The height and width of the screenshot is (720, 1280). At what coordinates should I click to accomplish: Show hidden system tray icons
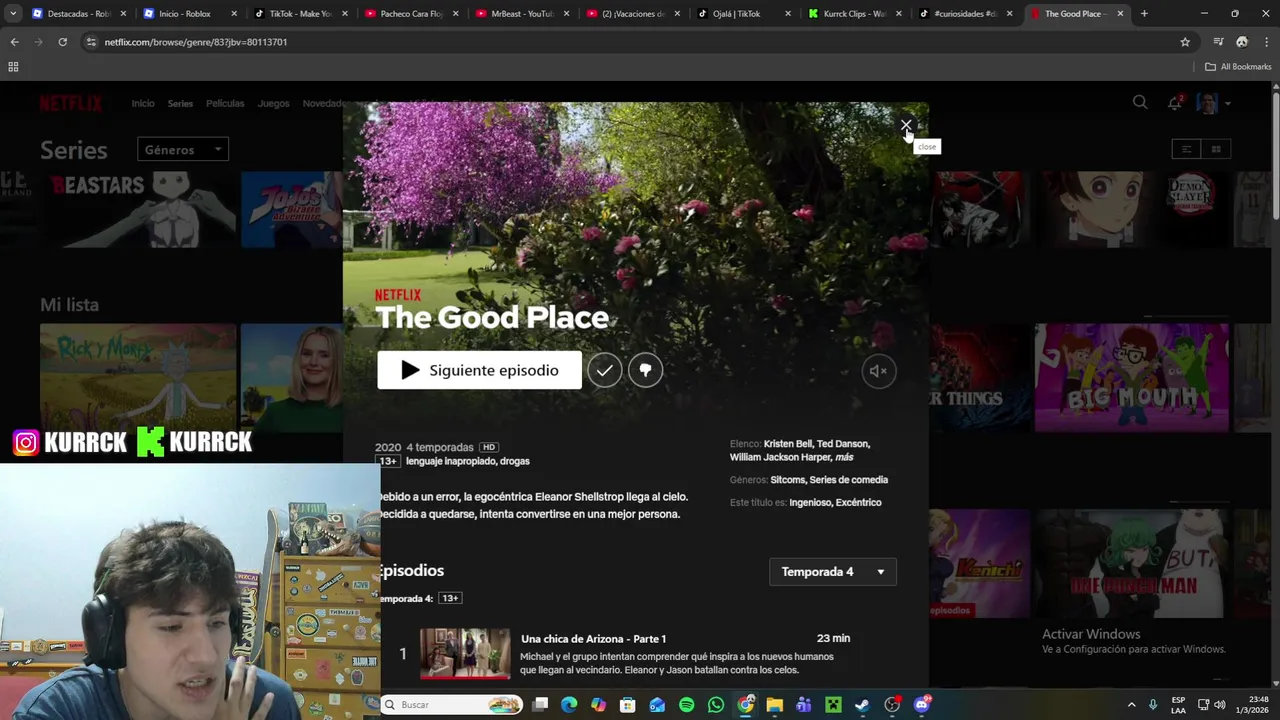[1131, 705]
